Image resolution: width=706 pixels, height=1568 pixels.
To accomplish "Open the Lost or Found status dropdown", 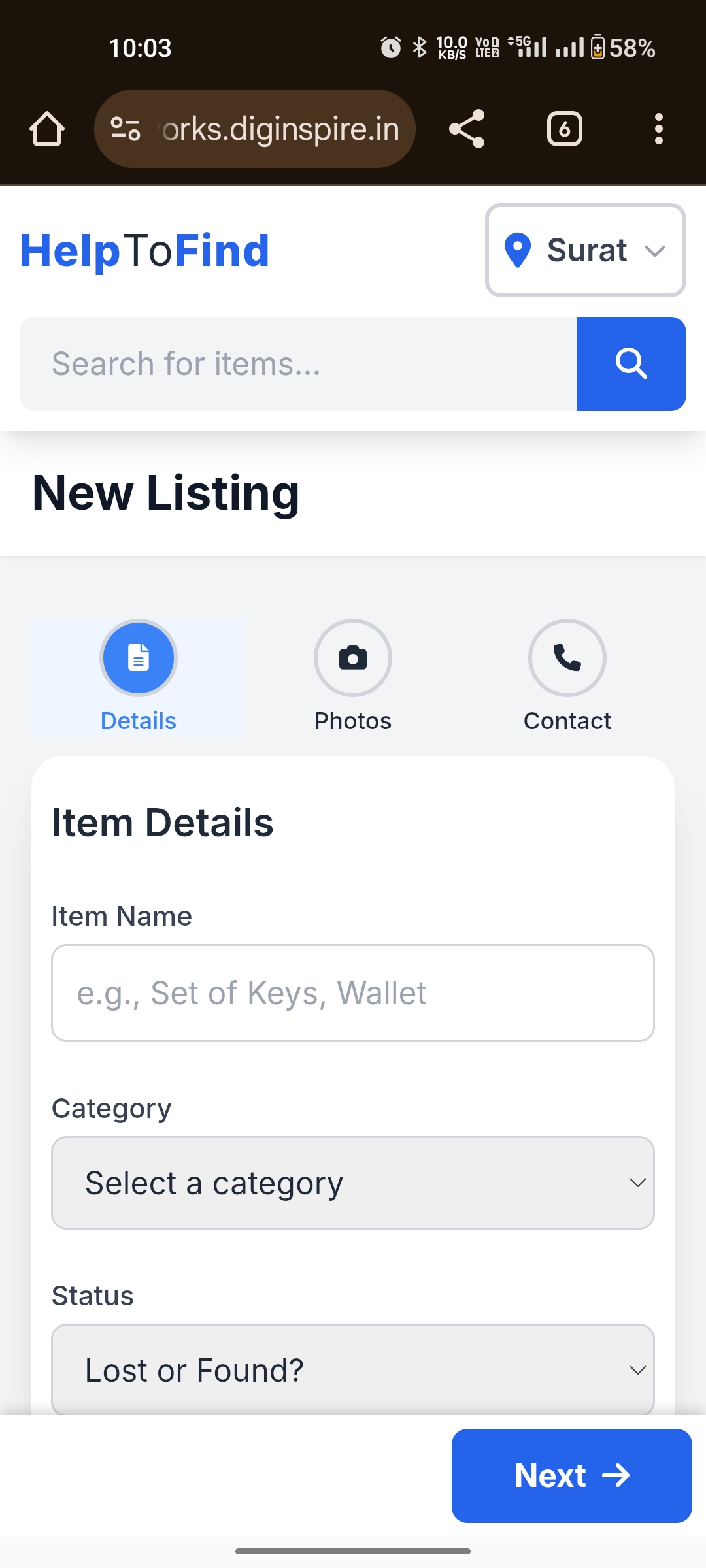I will [x=353, y=1370].
